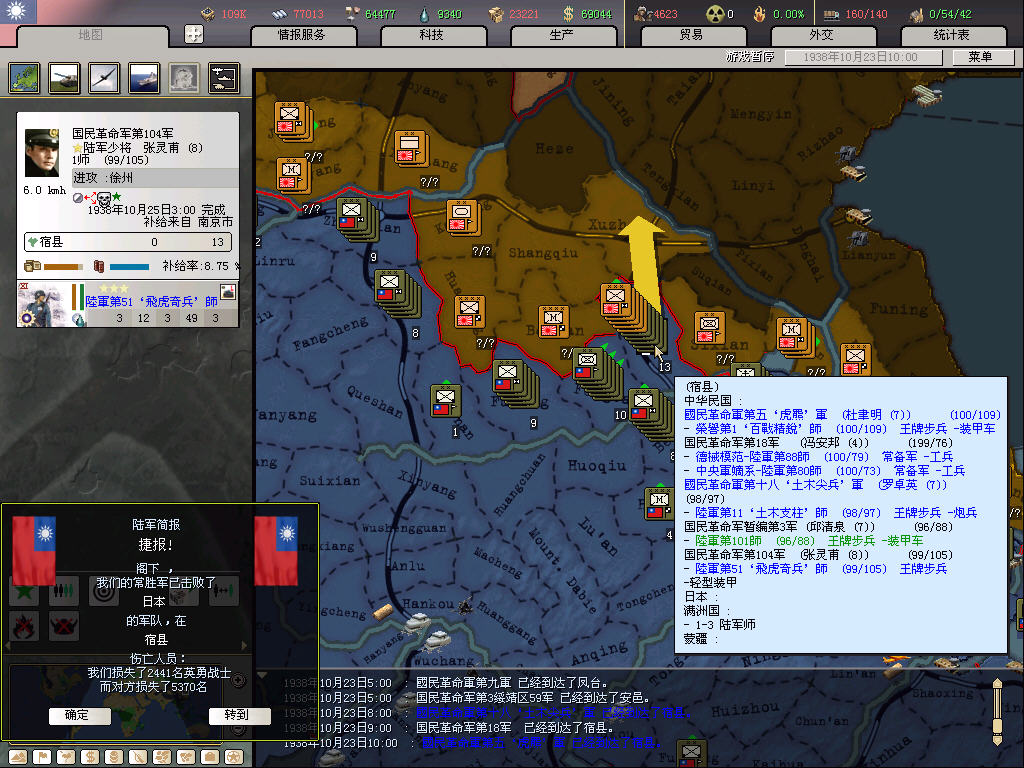Click the Republic of China flag emblem
1024x768 pixels.
tap(18, 12)
